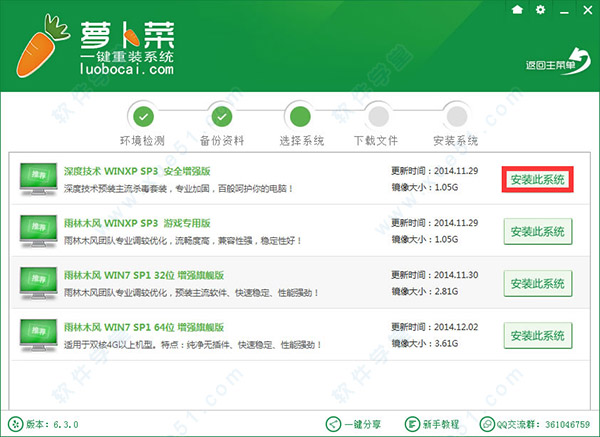This screenshot has width=600, height=437.
Task: Install WIN7 SP1 64位 via 安装此系统
Action: 538,335
